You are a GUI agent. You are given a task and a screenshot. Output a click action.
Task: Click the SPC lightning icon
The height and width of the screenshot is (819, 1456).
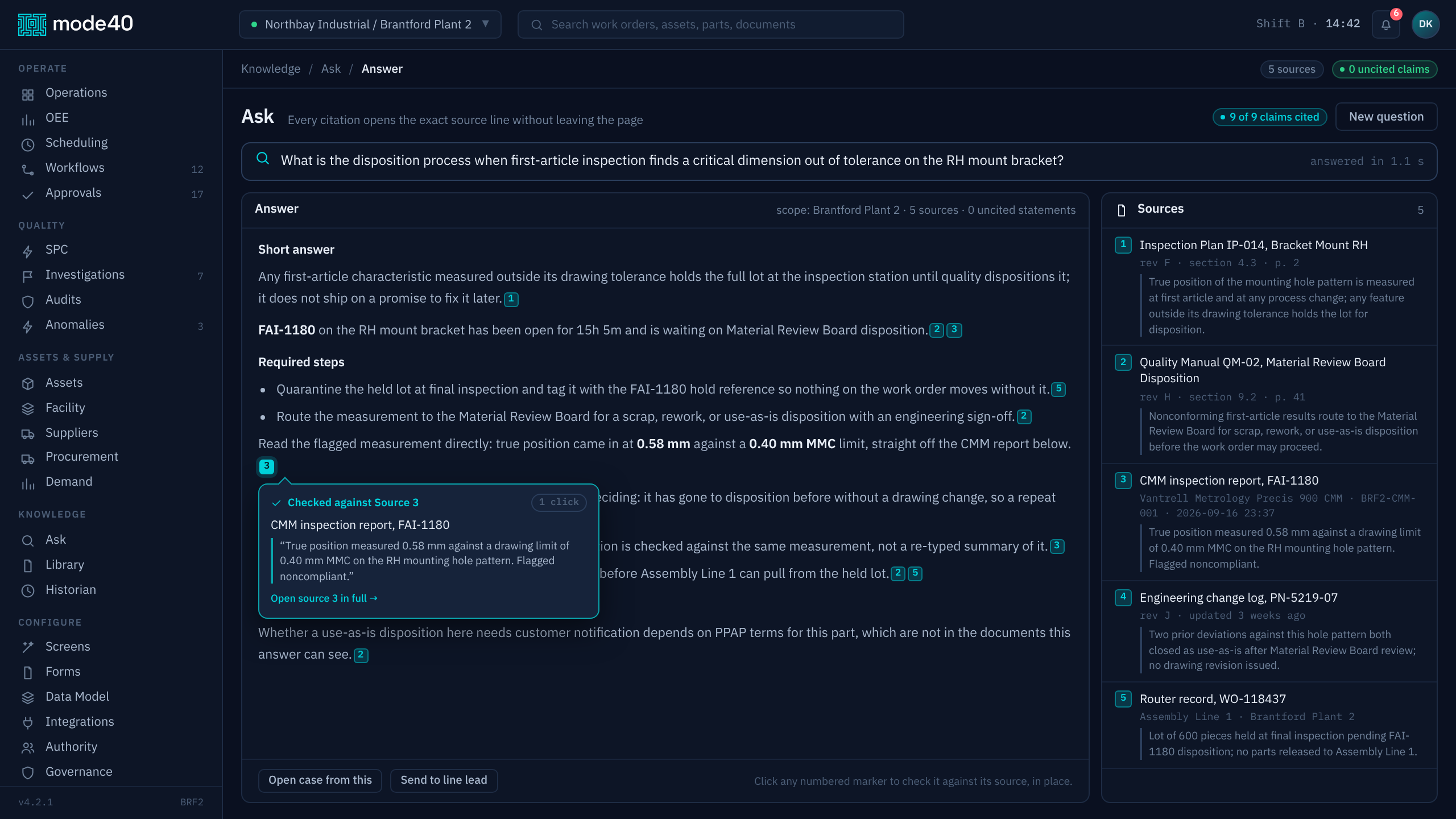[x=27, y=251]
